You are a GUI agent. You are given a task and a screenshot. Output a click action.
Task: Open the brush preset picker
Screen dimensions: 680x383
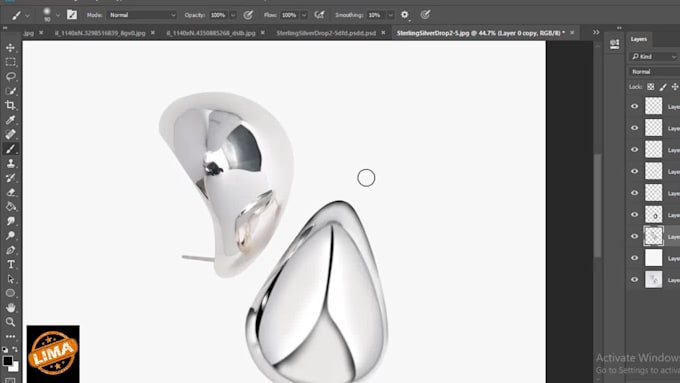pyautogui.click(x=58, y=16)
